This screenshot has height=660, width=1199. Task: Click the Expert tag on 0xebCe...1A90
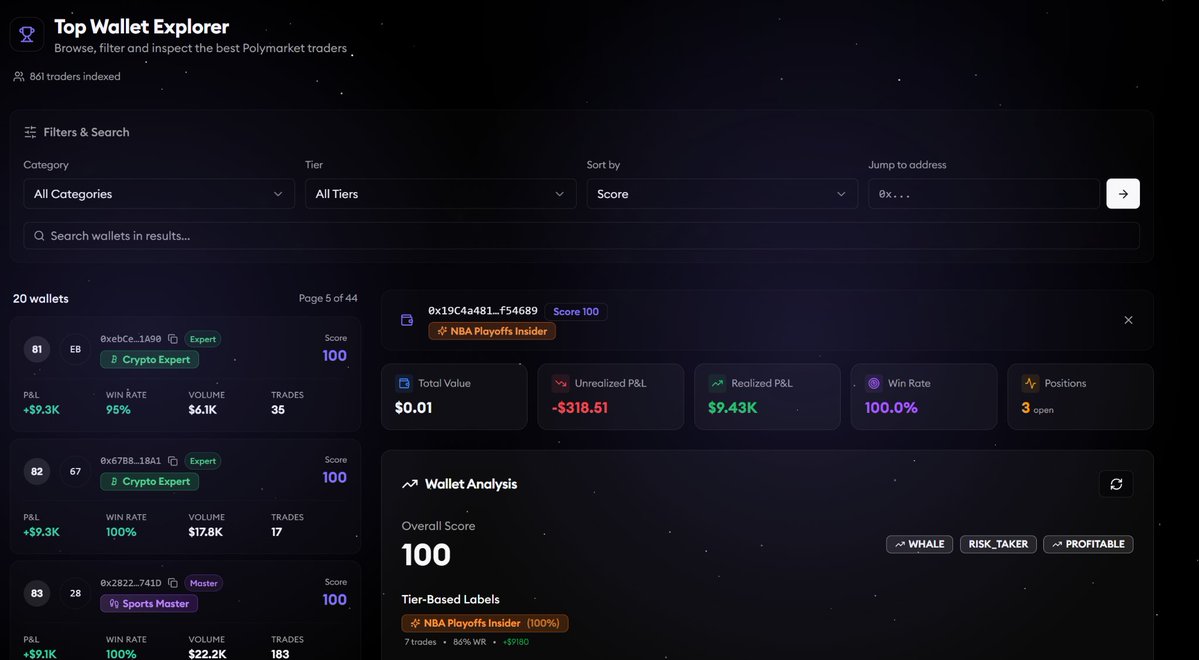(203, 339)
